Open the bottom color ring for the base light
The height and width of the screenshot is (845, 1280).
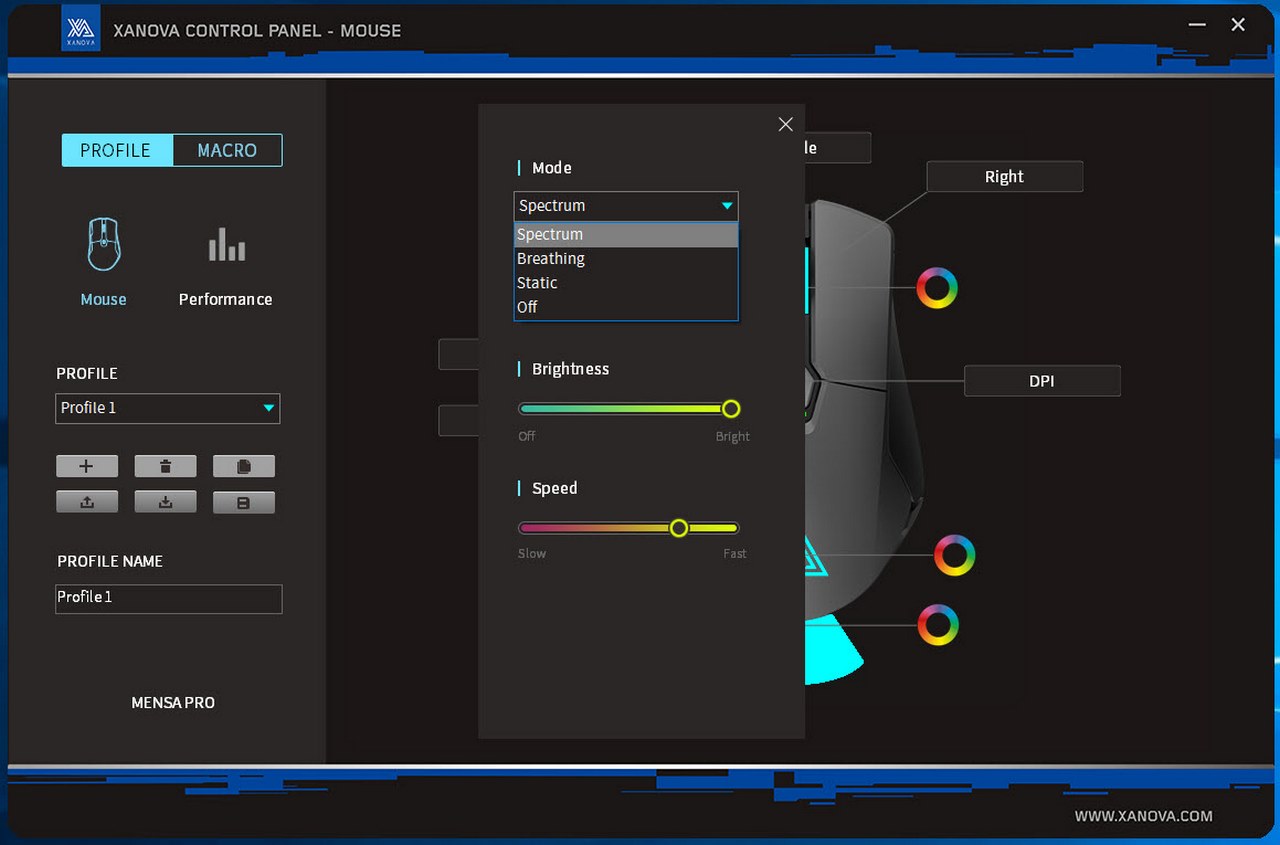point(938,624)
